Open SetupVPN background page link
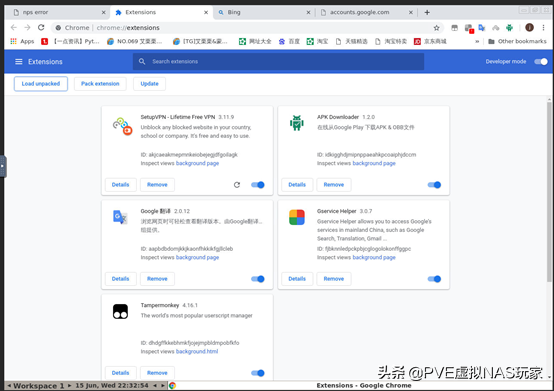The height and width of the screenshot is (391, 554). click(198, 163)
